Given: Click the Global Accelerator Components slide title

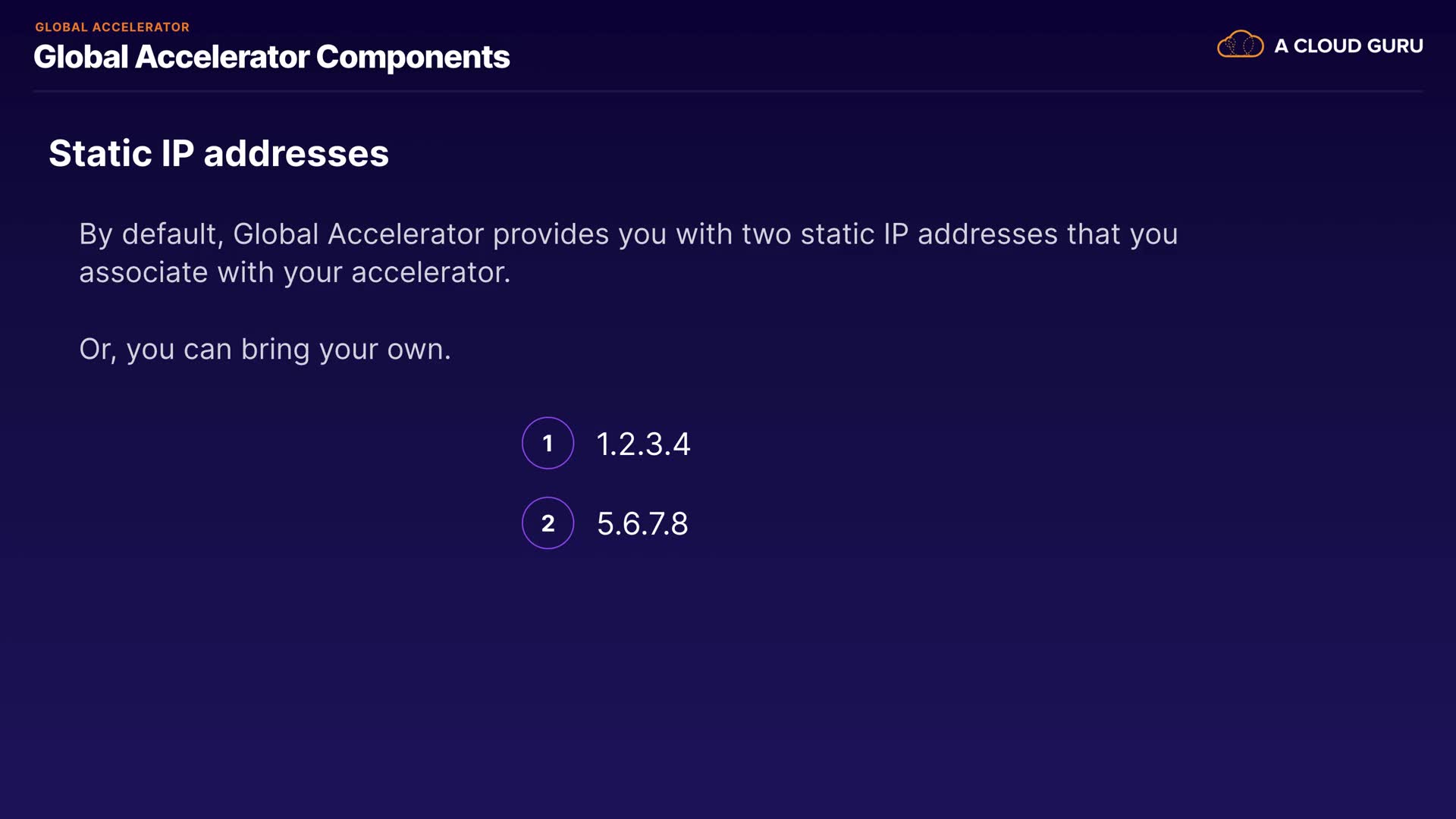Looking at the screenshot, I should (x=271, y=58).
